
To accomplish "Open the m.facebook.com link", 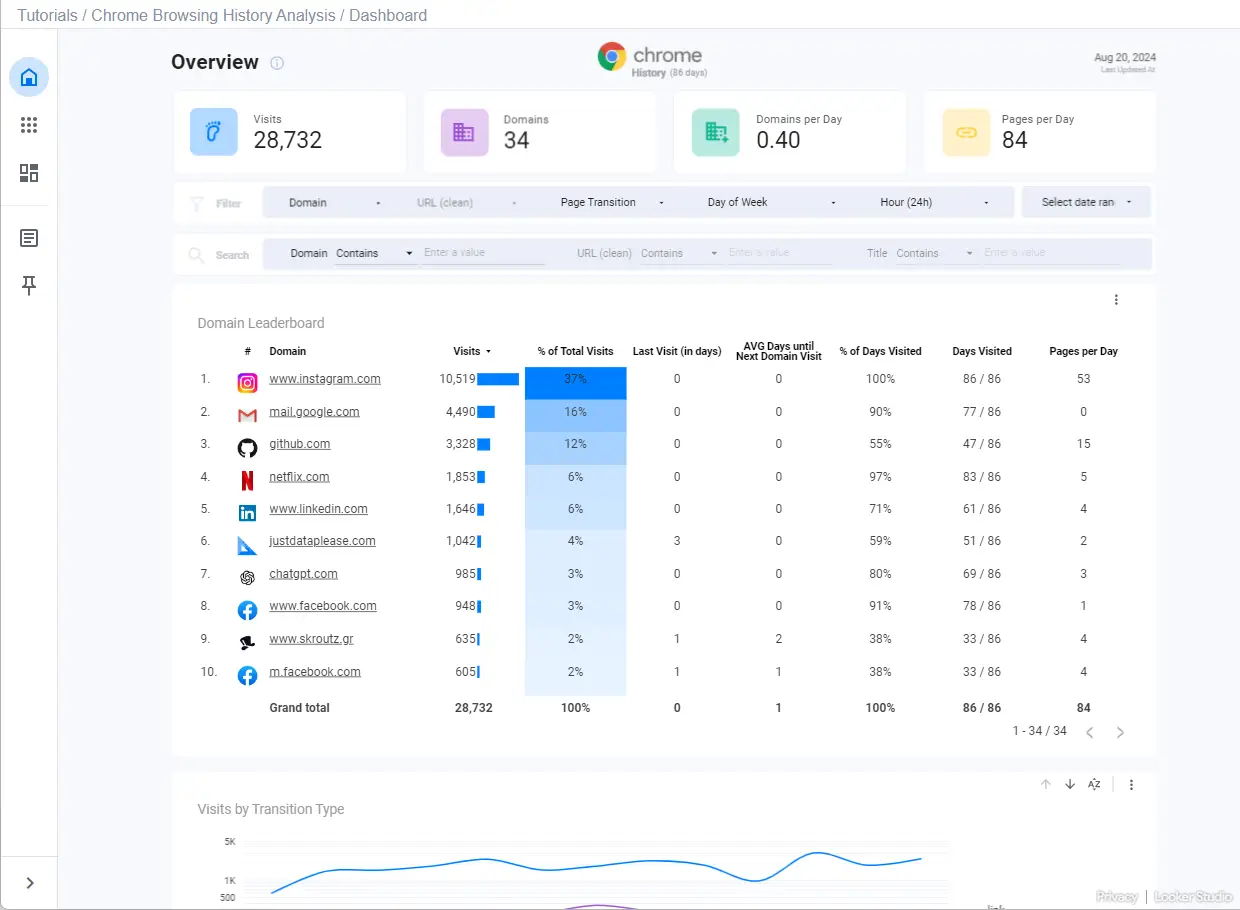I will (x=315, y=672).
